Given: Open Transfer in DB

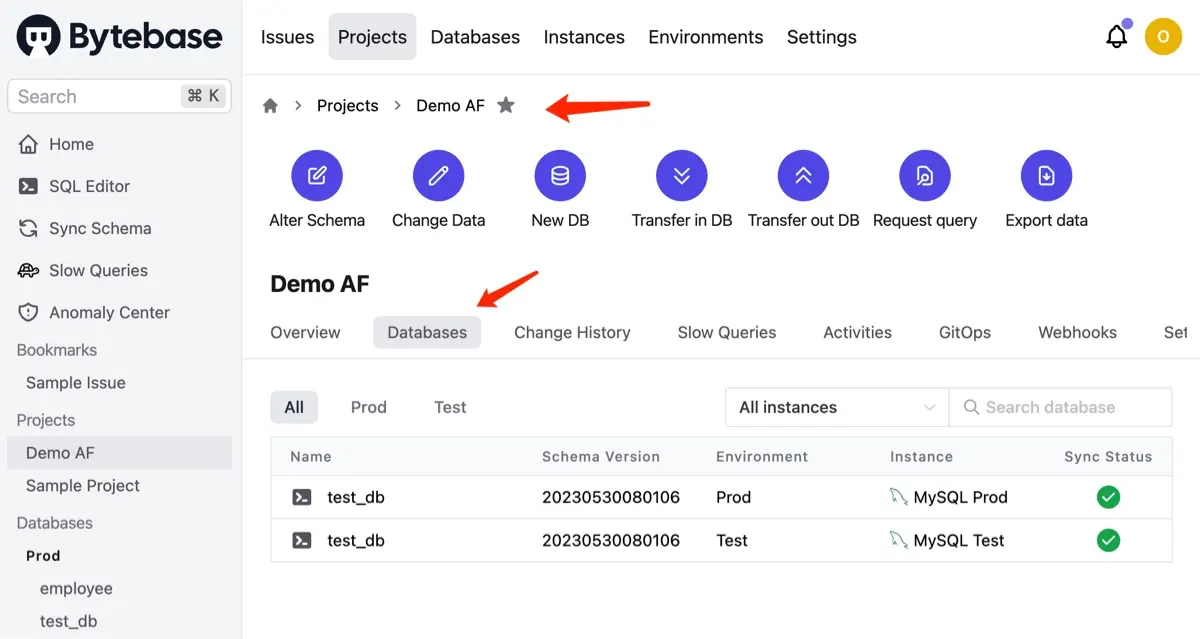Looking at the screenshot, I should click(681, 174).
